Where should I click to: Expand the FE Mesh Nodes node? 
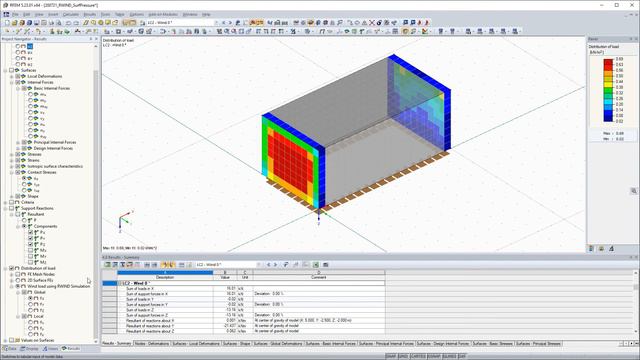tap(11, 274)
